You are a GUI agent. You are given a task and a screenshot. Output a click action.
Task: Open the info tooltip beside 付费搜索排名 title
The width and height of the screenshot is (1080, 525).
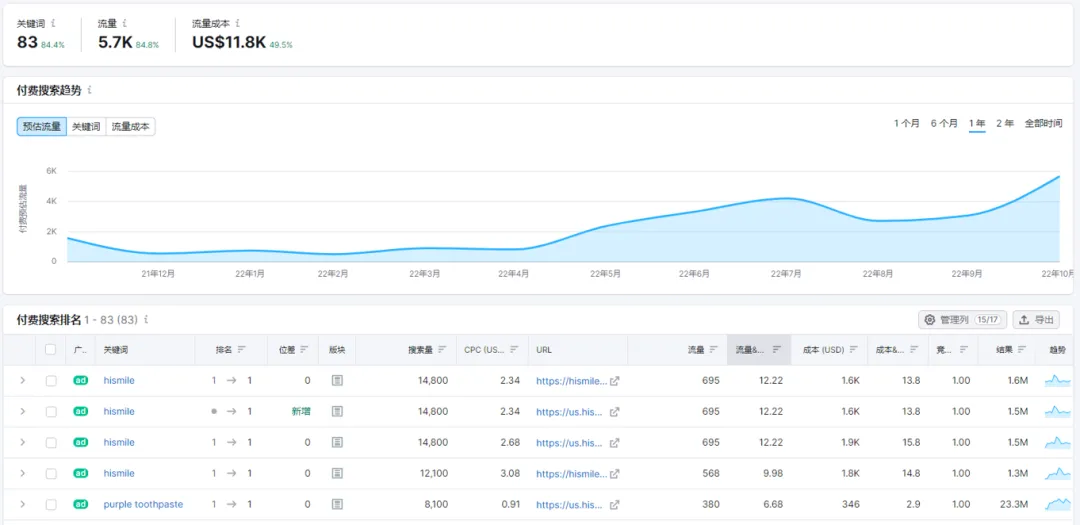146,320
